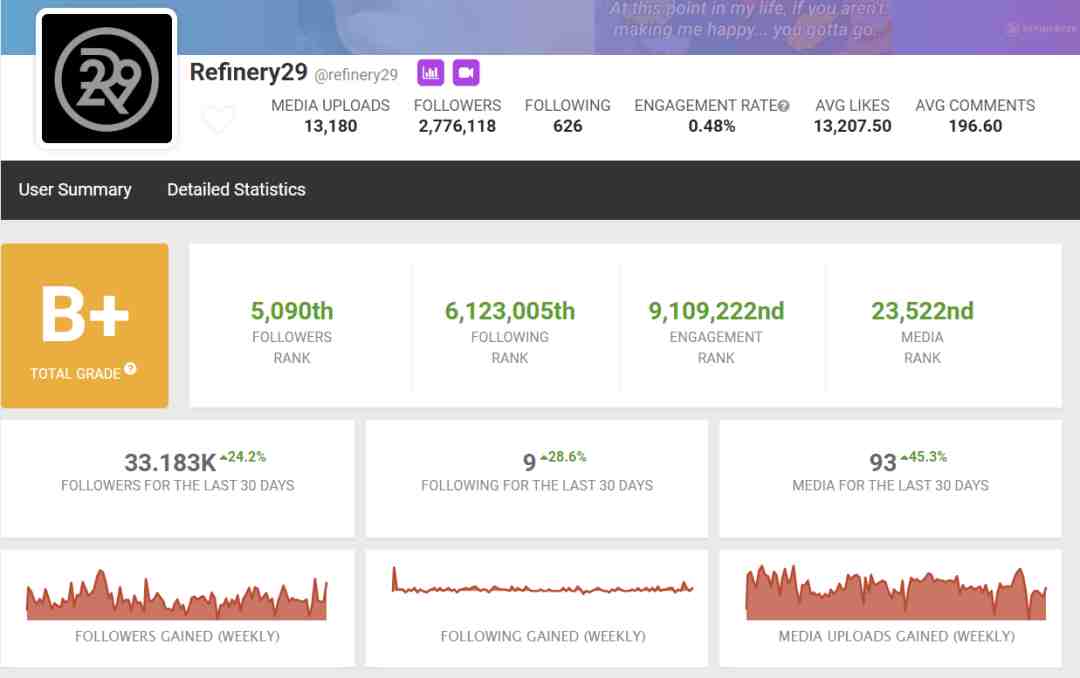
Task: Click the 0.48% engagement rate value
Action: [712, 126]
